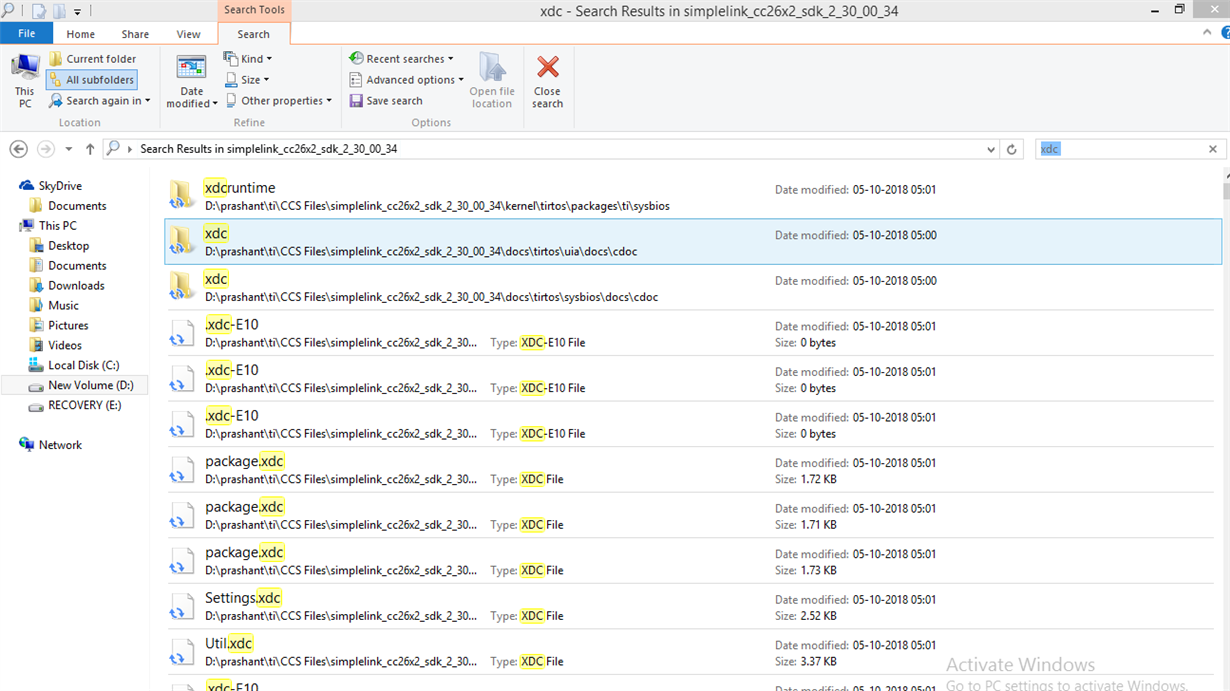This screenshot has width=1230, height=691.
Task: Open the Other properties dropdown
Action: point(280,100)
